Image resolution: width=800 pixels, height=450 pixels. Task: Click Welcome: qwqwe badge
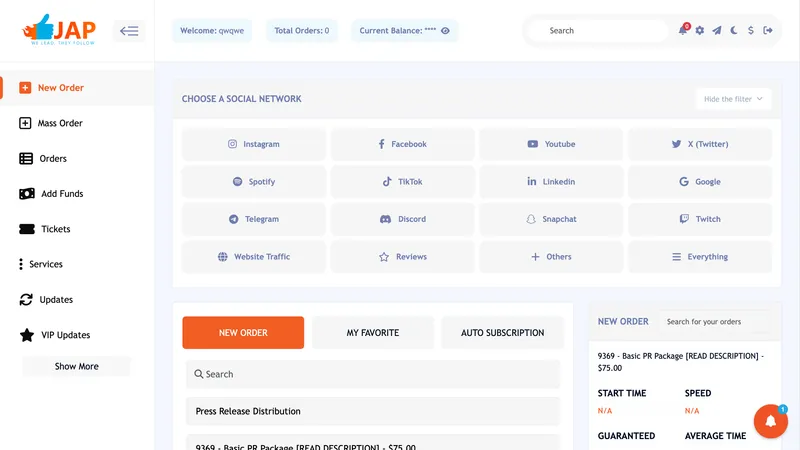tap(212, 31)
